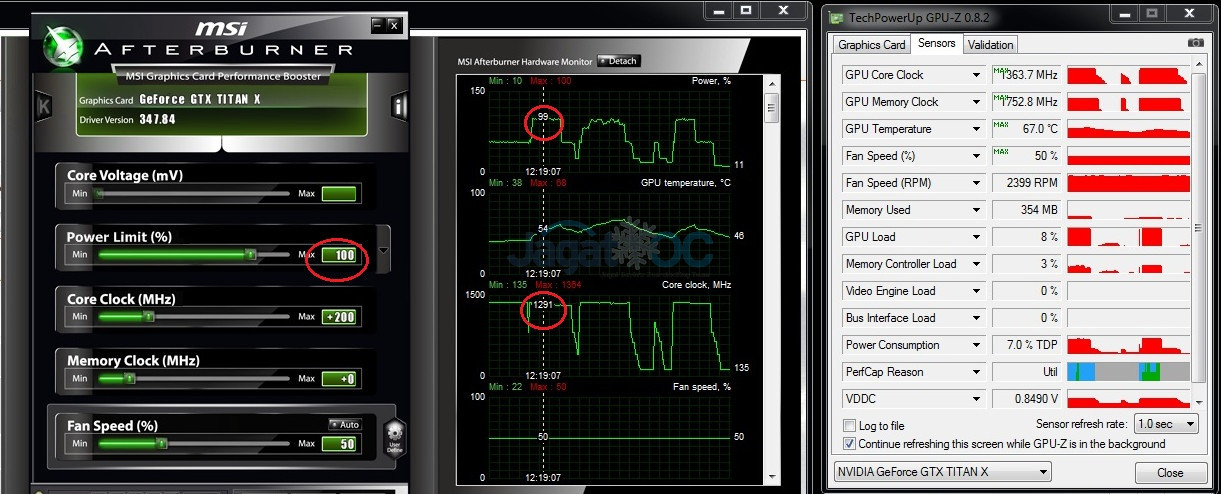
Task: Click the Core Voltage value box
Action: (x=339, y=194)
